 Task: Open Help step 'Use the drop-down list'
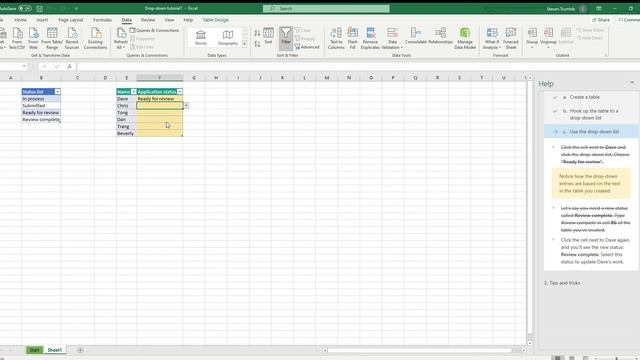click(591, 131)
